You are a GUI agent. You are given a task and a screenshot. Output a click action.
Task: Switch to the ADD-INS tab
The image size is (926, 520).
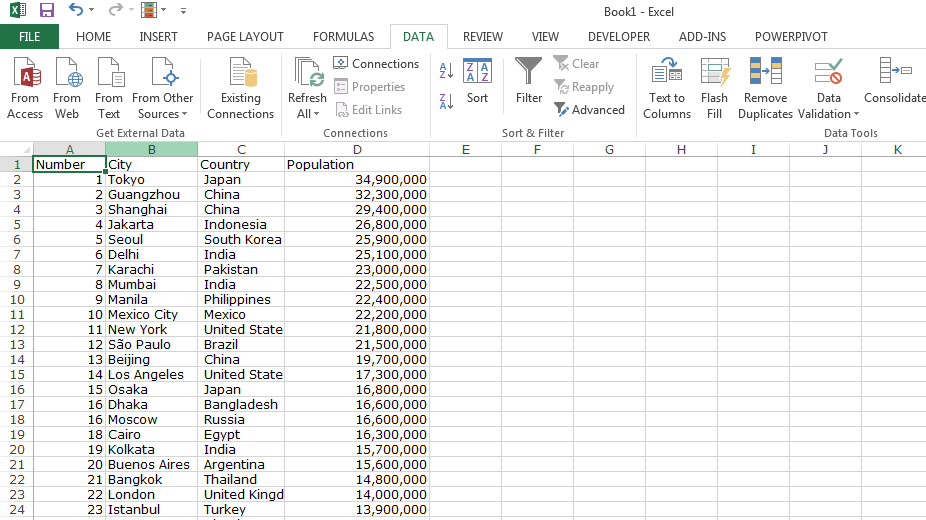pyautogui.click(x=702, y=37)
